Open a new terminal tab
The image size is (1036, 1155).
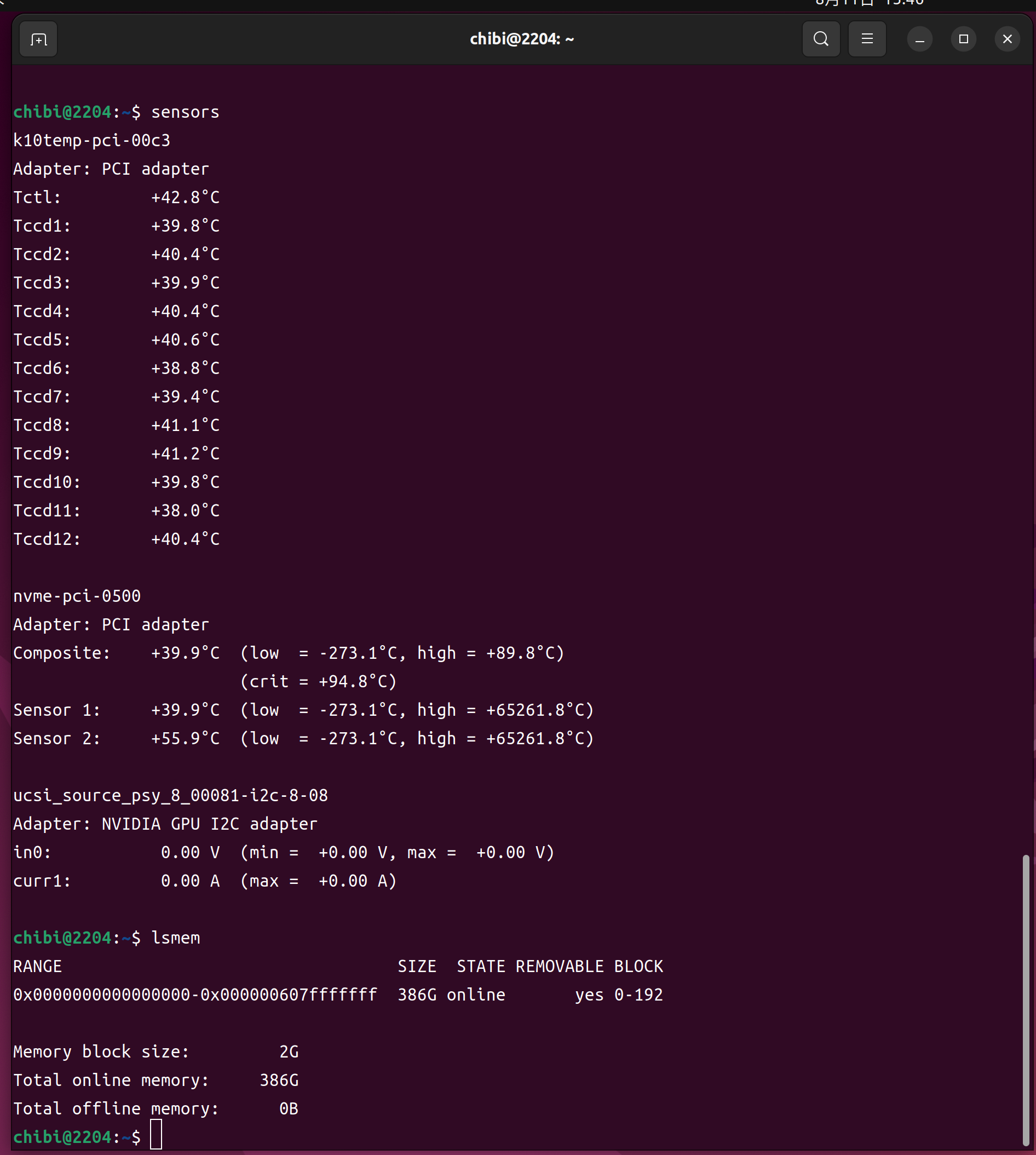[x=38, y=39]
